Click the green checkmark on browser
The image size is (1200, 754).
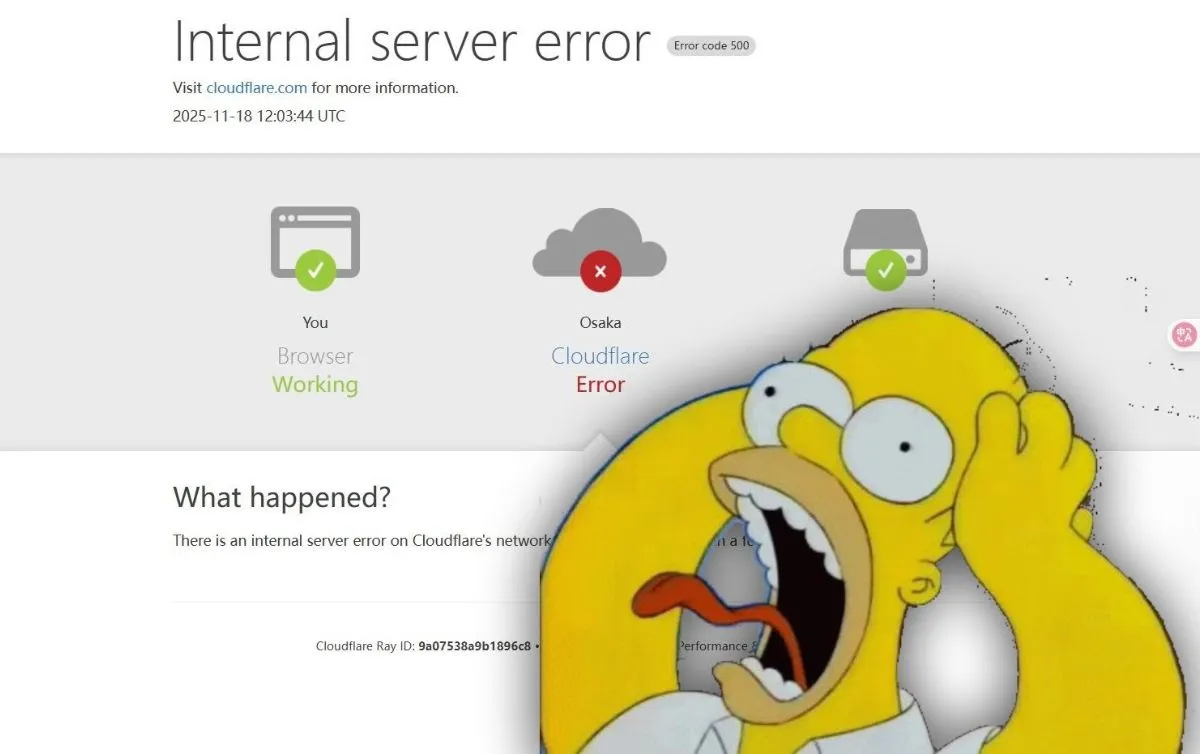tap(315, 269)
